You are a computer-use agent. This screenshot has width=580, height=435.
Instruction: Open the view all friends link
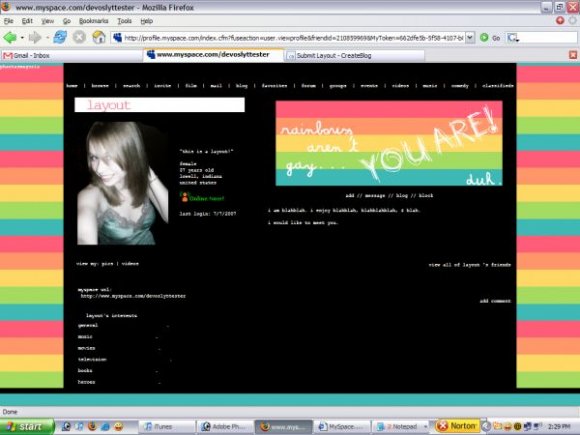[469, 265]
